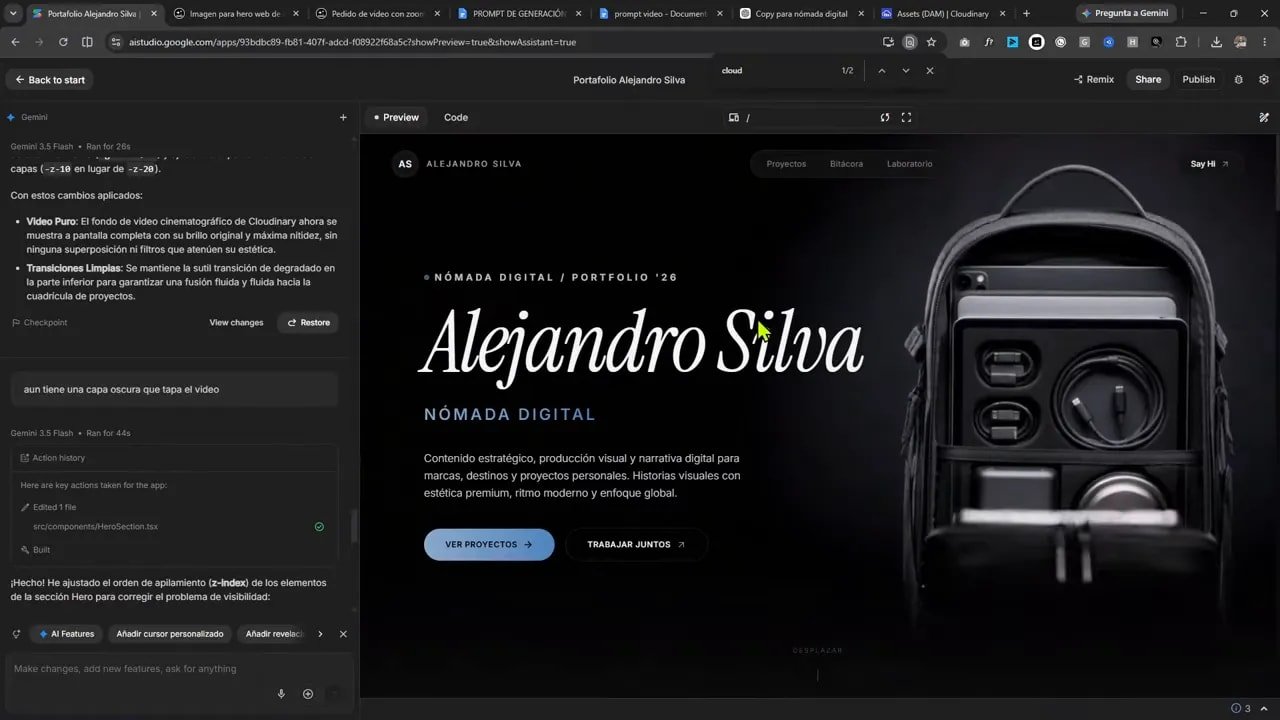Image resolution: width=1280 pixels, height=720 pixels.
Task: Reload the browser page
Action: coord(63,42)
